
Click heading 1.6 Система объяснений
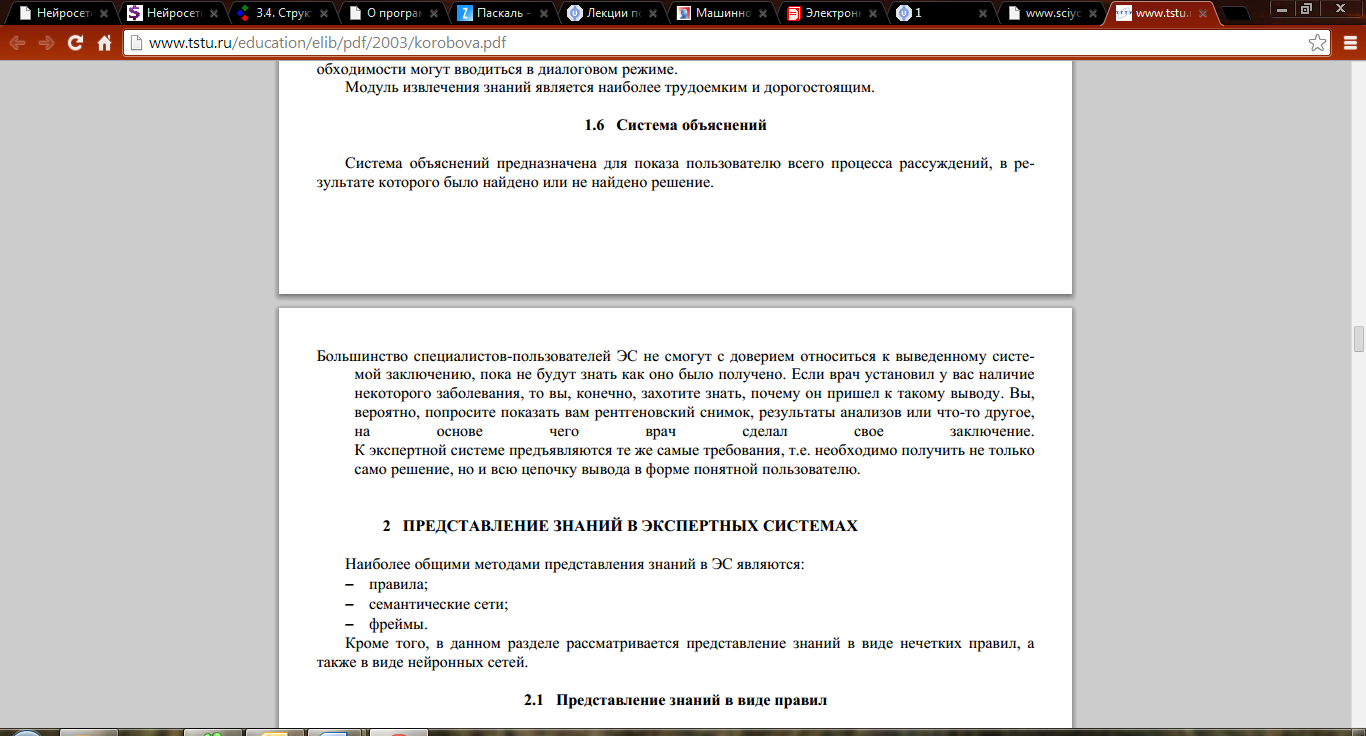tap(675, 125)
